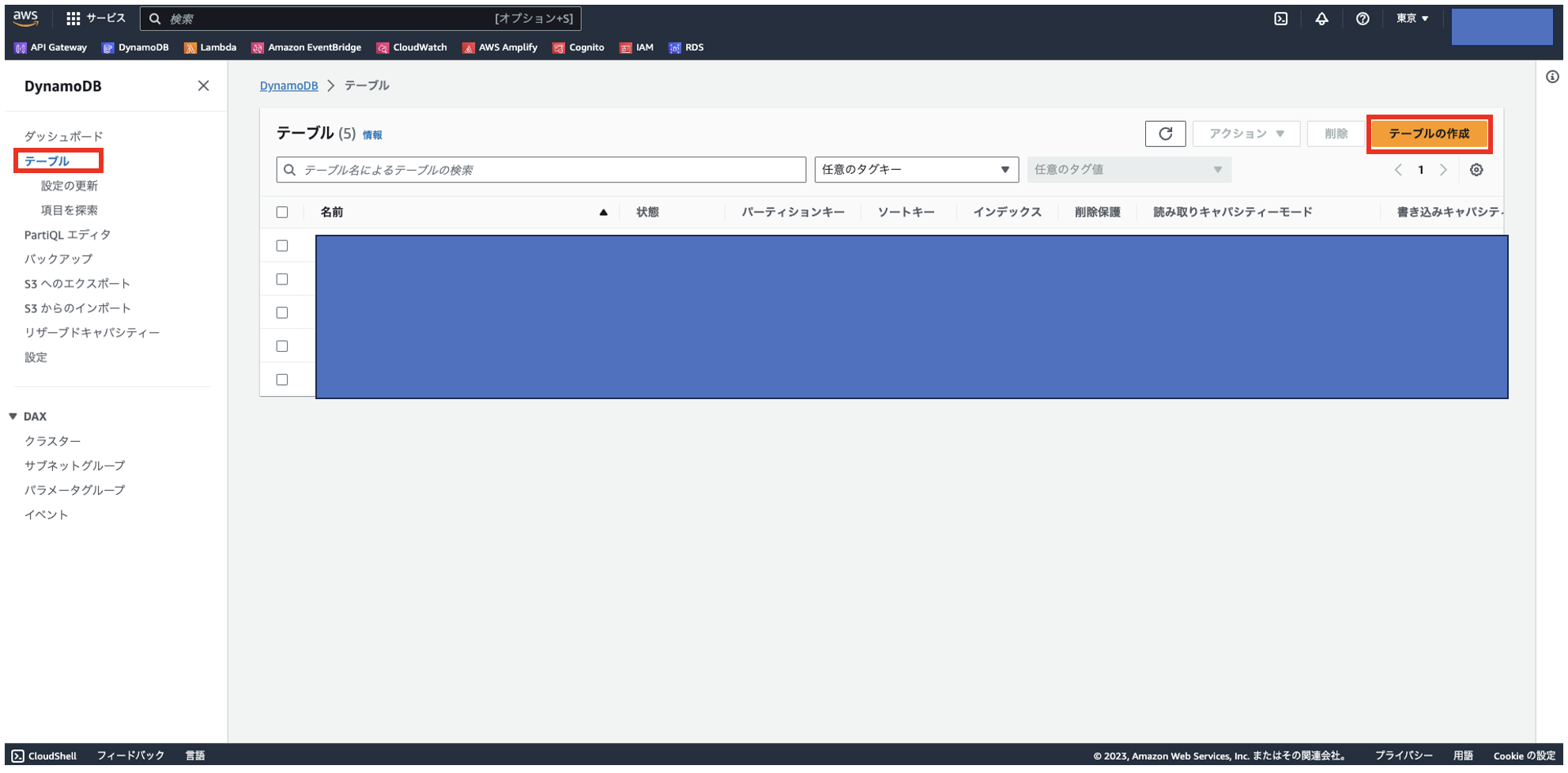Tick the select-all tables checkbox
This screenshot has width=1568, height=773.
pos(282,212)
